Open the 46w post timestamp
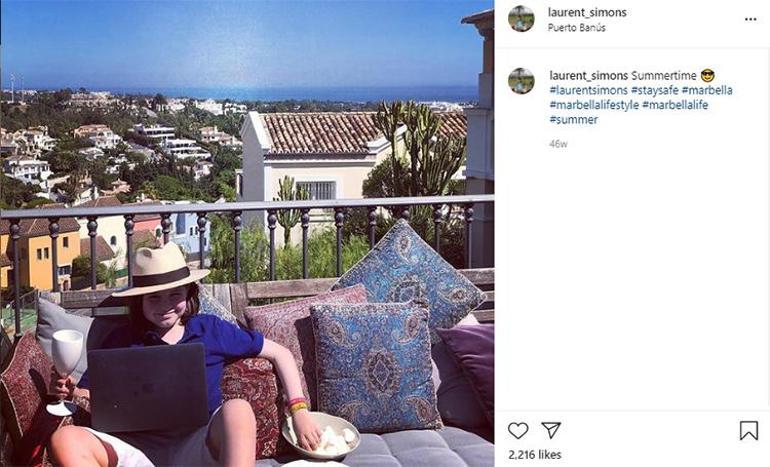 [x=558, y=144]
